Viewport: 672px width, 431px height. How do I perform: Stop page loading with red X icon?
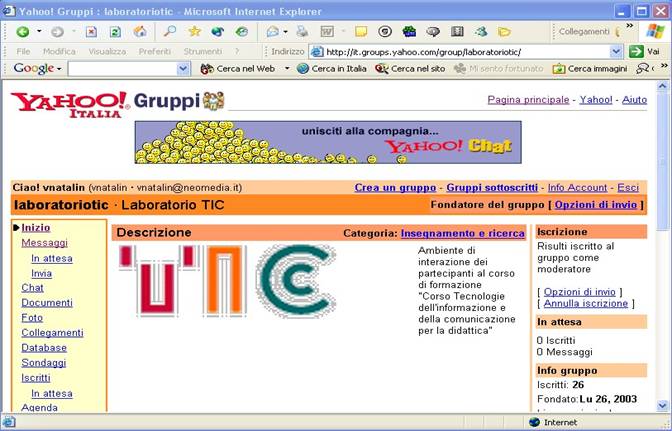click(x=91, y=32)
